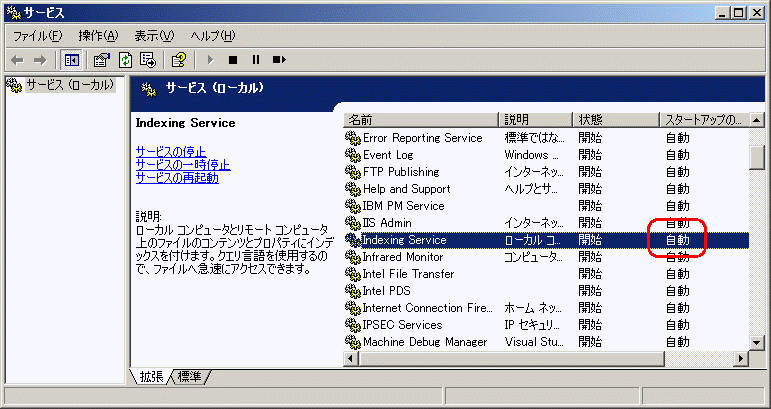Click the Show/Hide Console Tree toolbar icon

pos(73,60)
